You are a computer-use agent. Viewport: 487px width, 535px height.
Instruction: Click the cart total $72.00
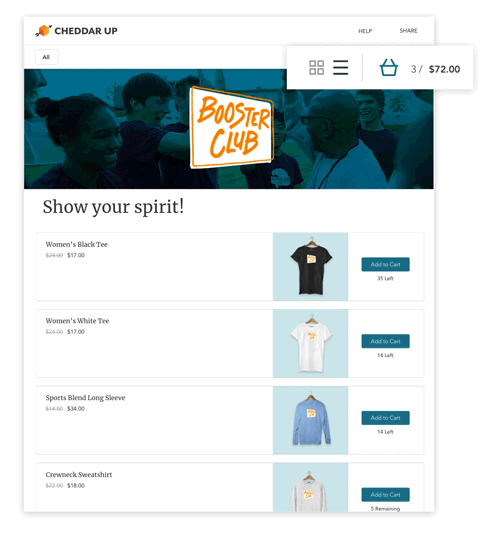tap(444, 69)
